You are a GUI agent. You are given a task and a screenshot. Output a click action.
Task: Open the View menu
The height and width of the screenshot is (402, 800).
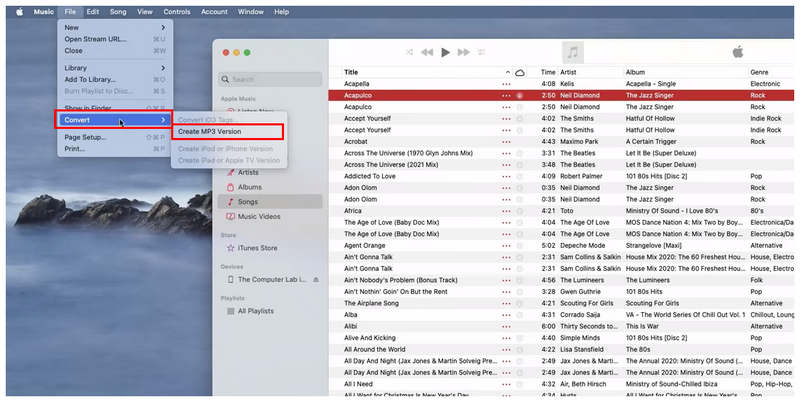coord(145,12)
